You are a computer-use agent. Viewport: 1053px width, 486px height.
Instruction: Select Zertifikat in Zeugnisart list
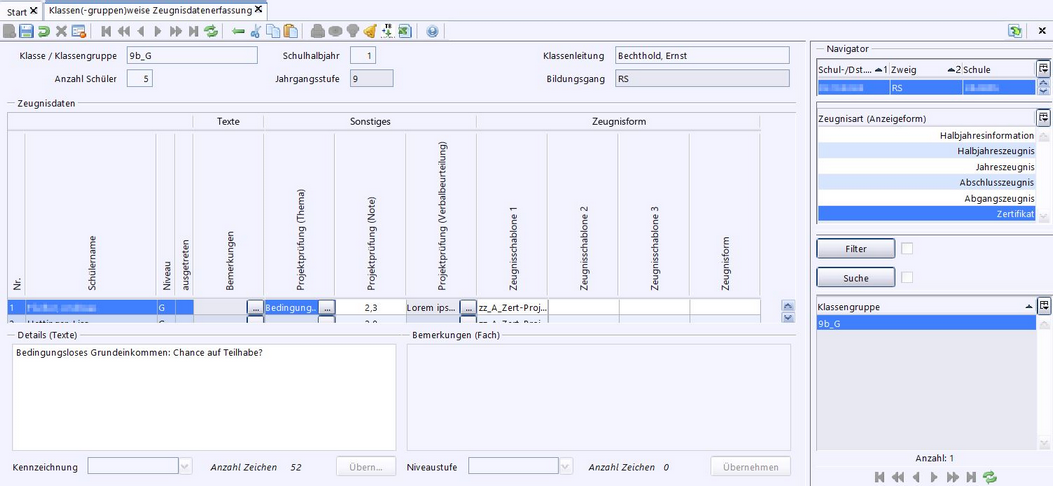coord(927,214)
